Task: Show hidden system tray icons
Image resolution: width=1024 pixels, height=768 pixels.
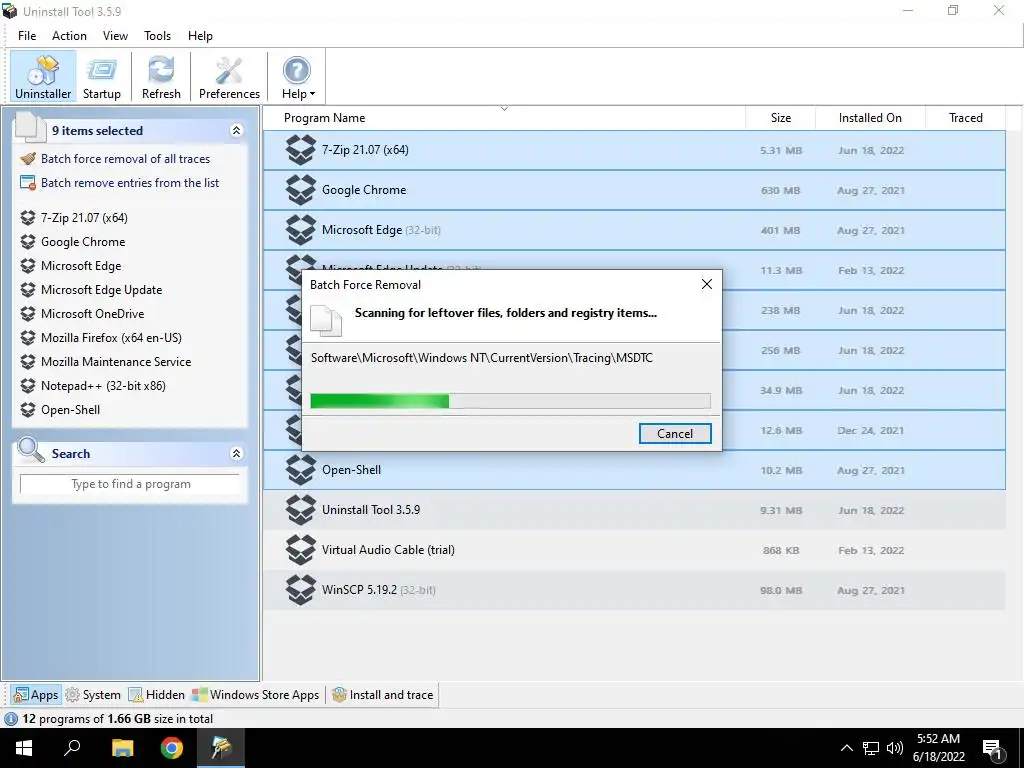Action: [846, 748]
